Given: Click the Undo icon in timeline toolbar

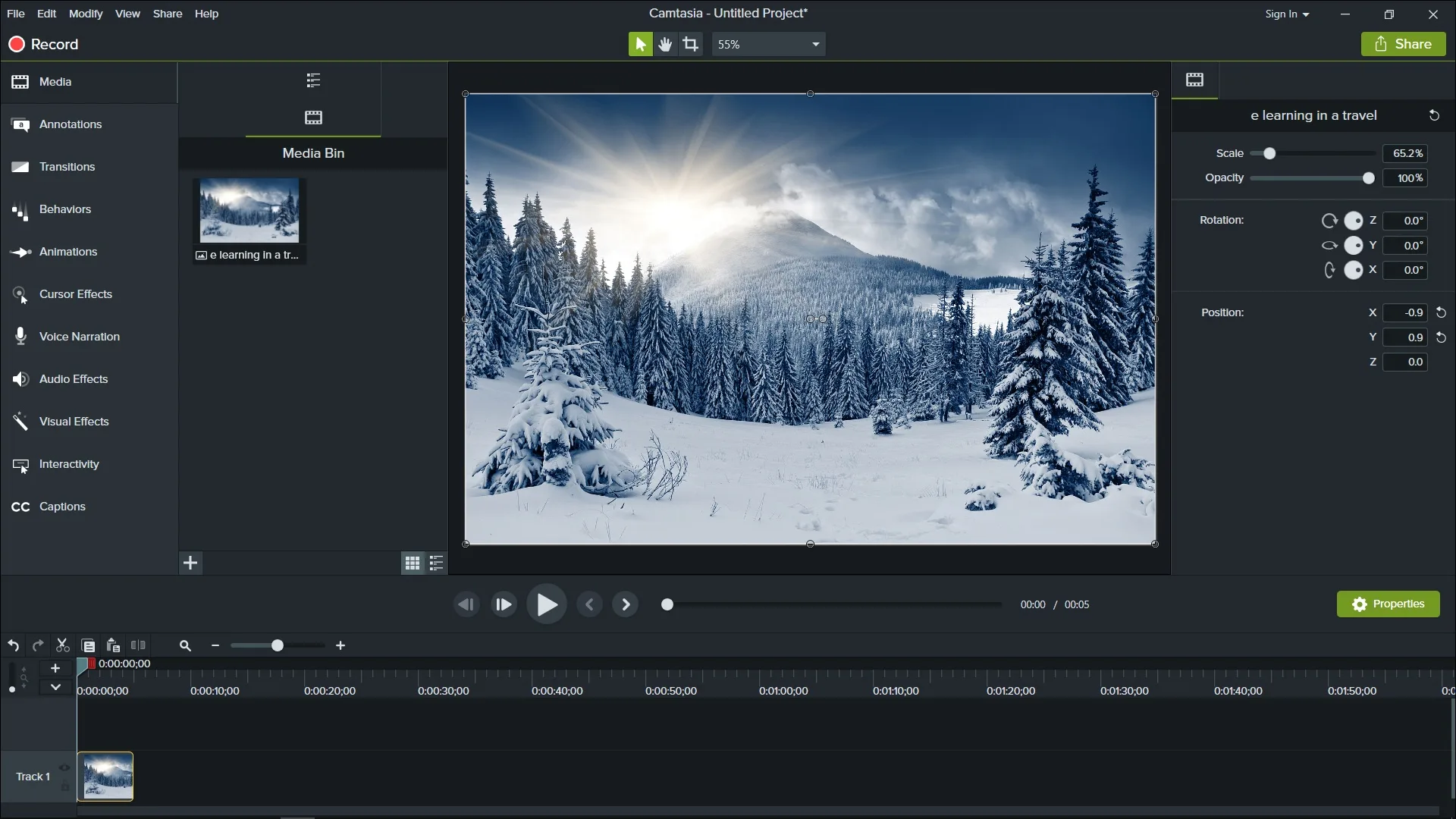Looking at the screenshot, I should (x=14, y=646).
